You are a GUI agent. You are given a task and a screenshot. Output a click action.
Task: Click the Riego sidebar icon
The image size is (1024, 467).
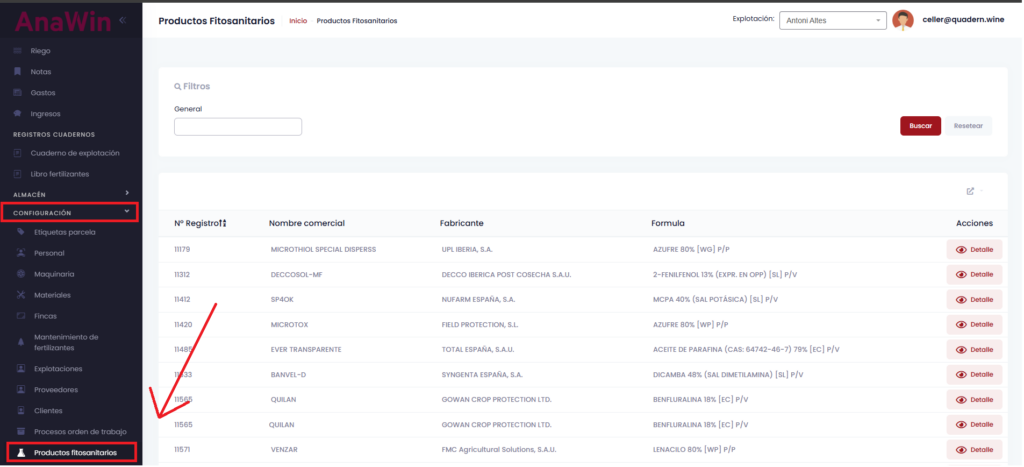tap(18, 51)
